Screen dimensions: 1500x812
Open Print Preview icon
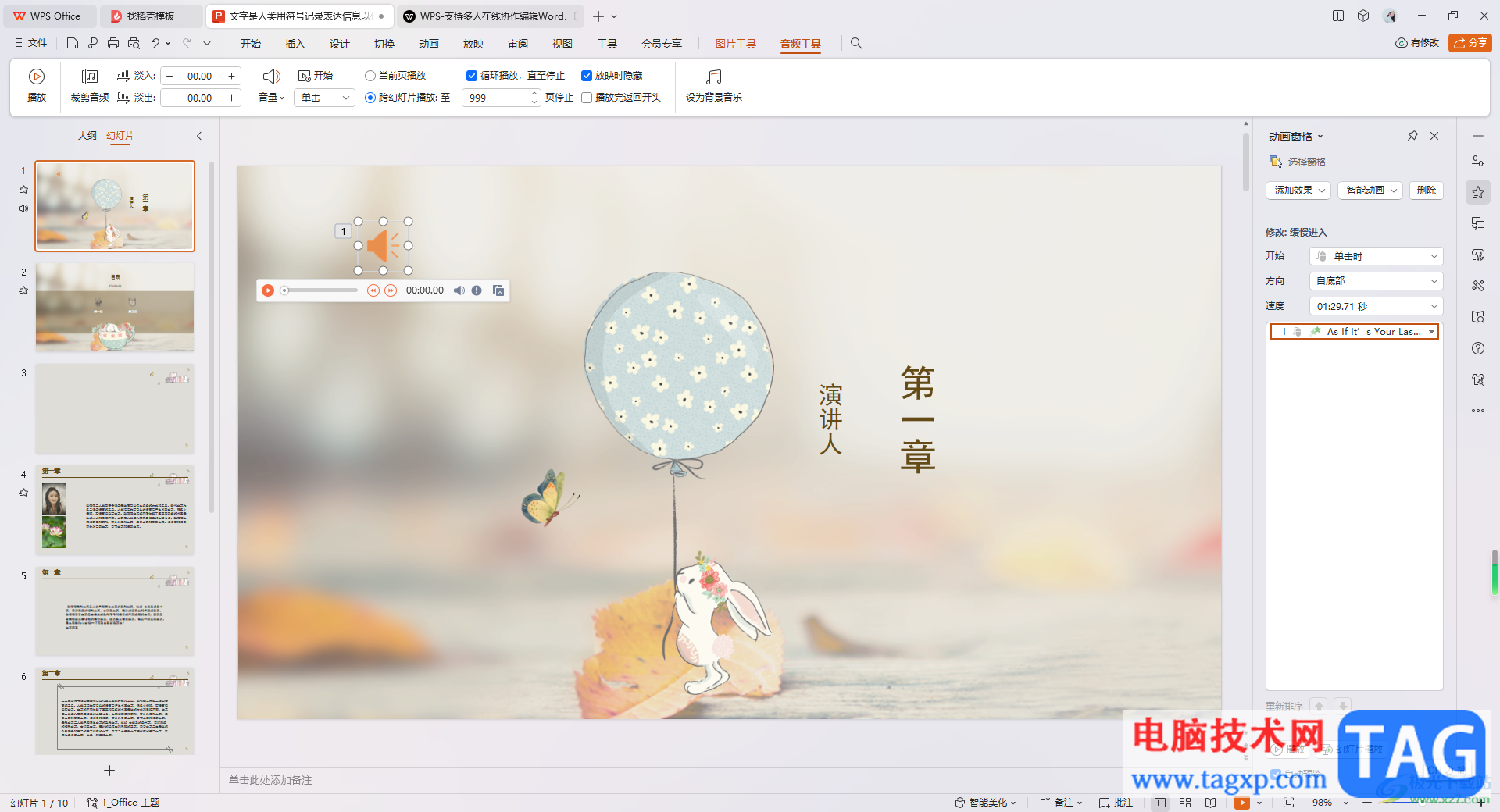point(134,43)
